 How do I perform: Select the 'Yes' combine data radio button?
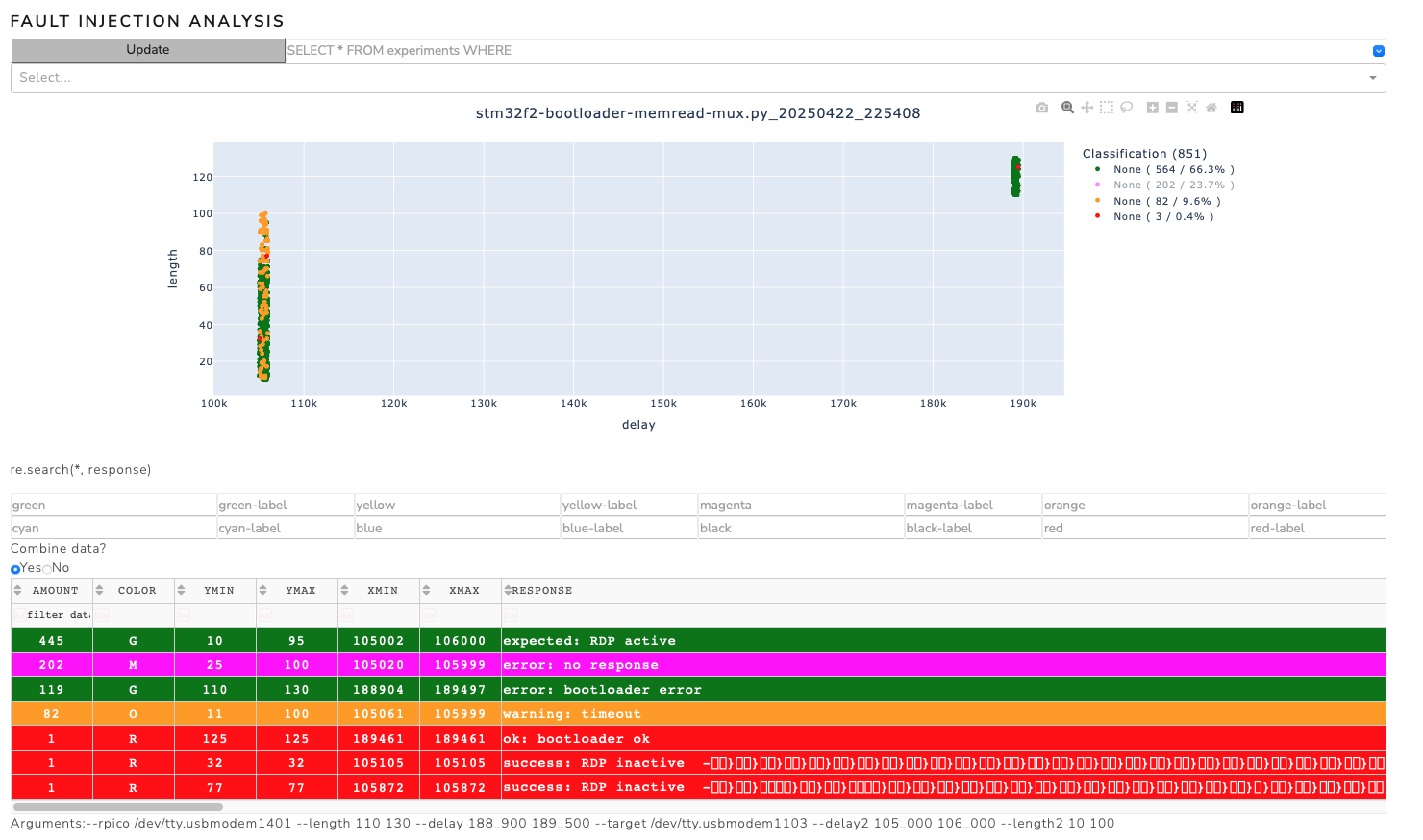click(15, 569)
